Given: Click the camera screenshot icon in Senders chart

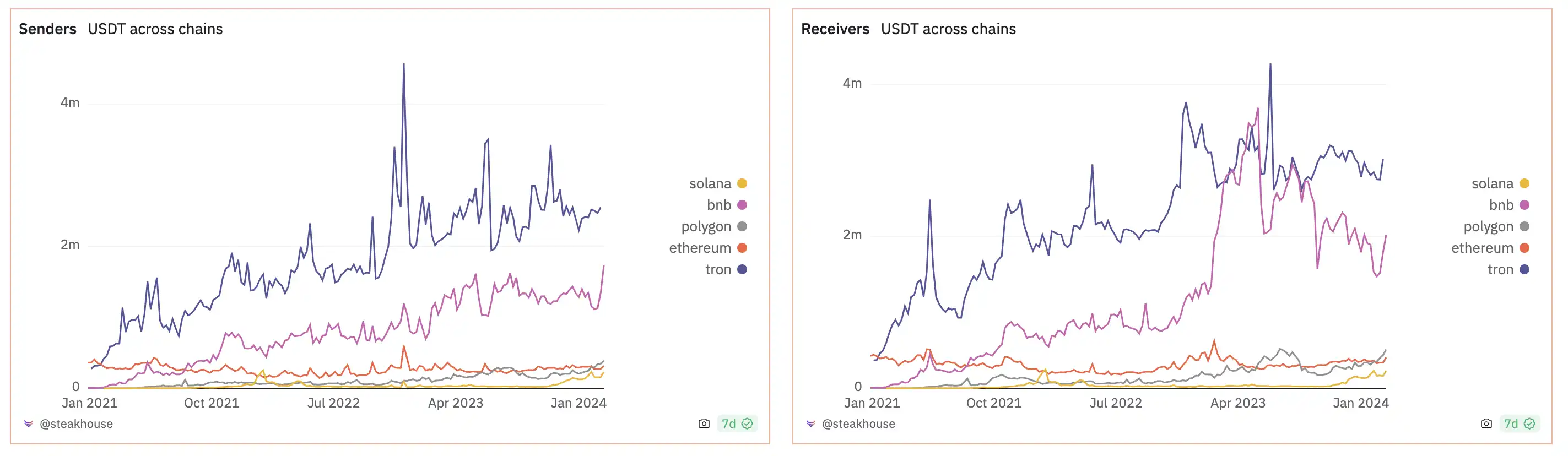Looking at the screenshot, I should click(704, 424).
